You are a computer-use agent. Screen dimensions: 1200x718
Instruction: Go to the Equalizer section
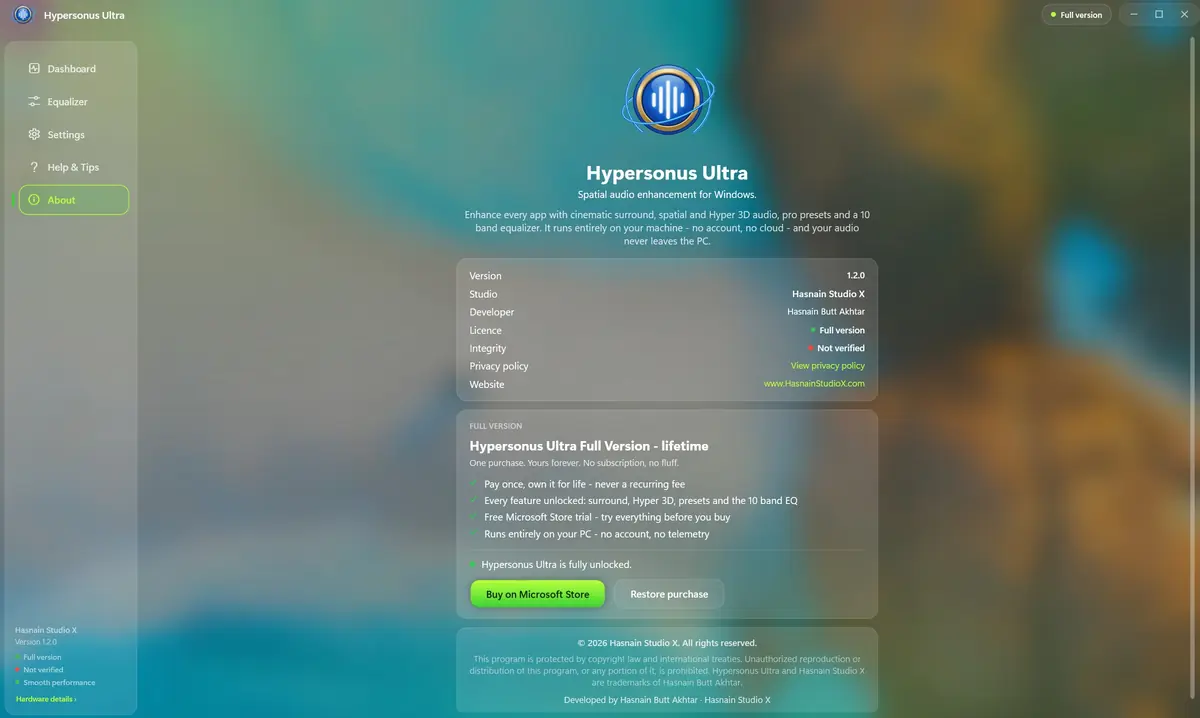tap(74, 102)
